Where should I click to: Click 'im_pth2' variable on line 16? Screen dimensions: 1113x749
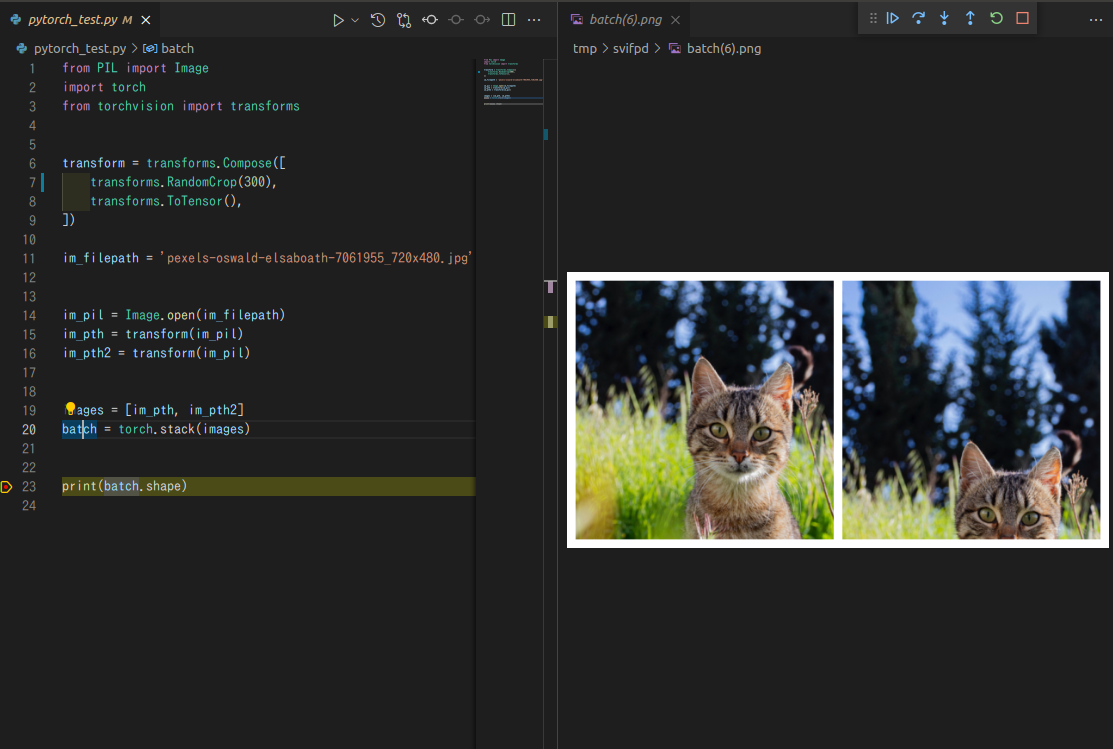point(87,354)
